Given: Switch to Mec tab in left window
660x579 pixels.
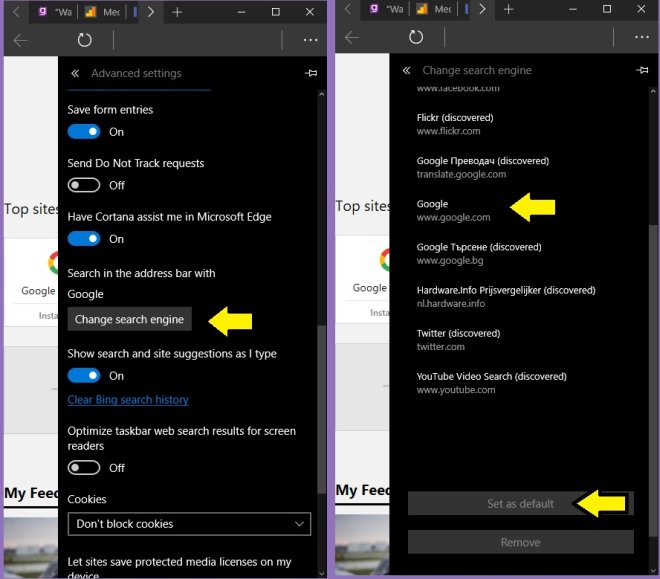Looking at the screenshot, I should pos(103,12).
